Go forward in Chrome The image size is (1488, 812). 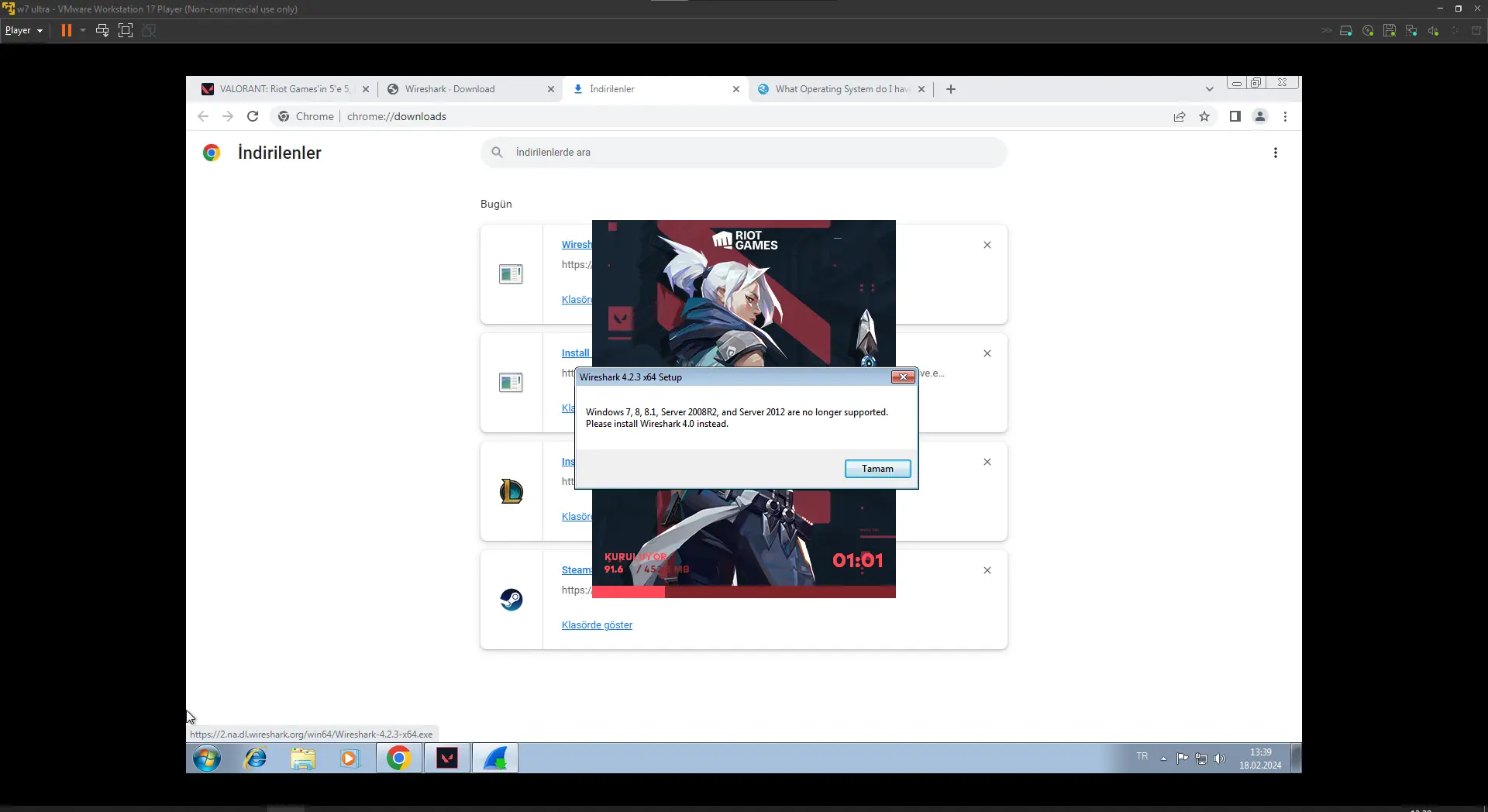[228, 116]
